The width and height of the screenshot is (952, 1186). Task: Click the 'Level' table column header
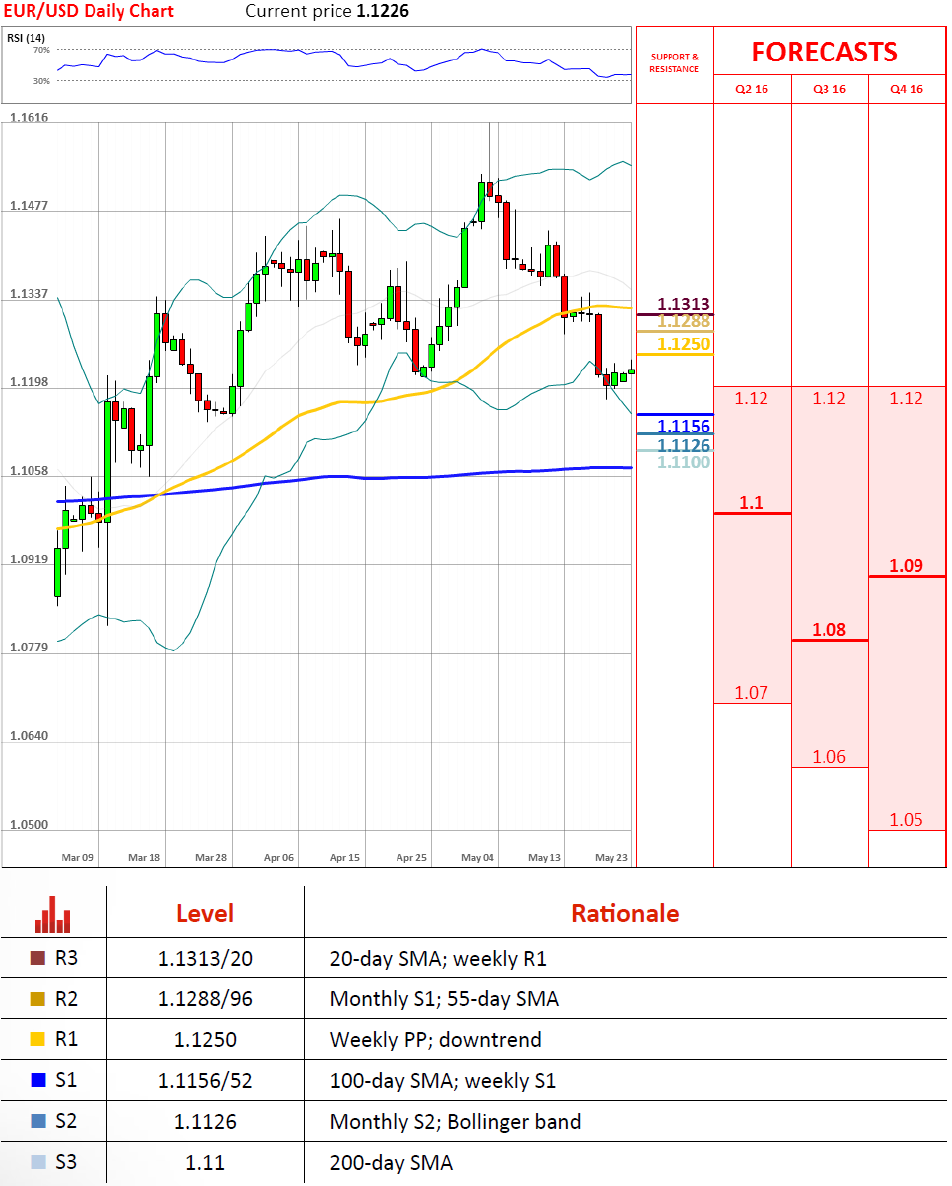pyautogui.click(x=205, y=914)
